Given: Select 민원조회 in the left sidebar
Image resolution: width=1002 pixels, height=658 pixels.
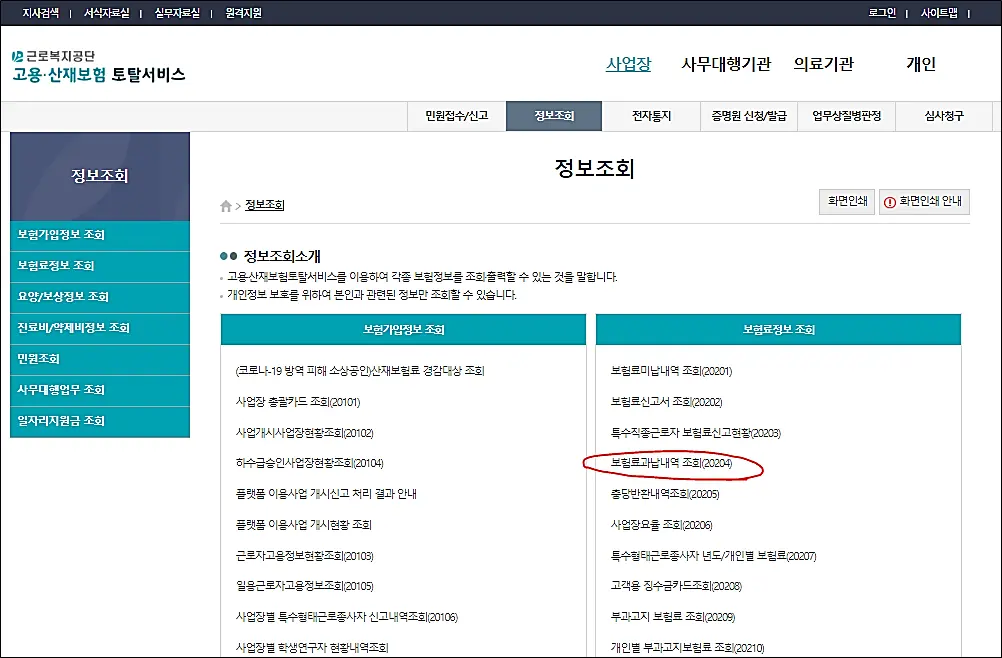Looking at the screenshot, I should click(100, 360).
